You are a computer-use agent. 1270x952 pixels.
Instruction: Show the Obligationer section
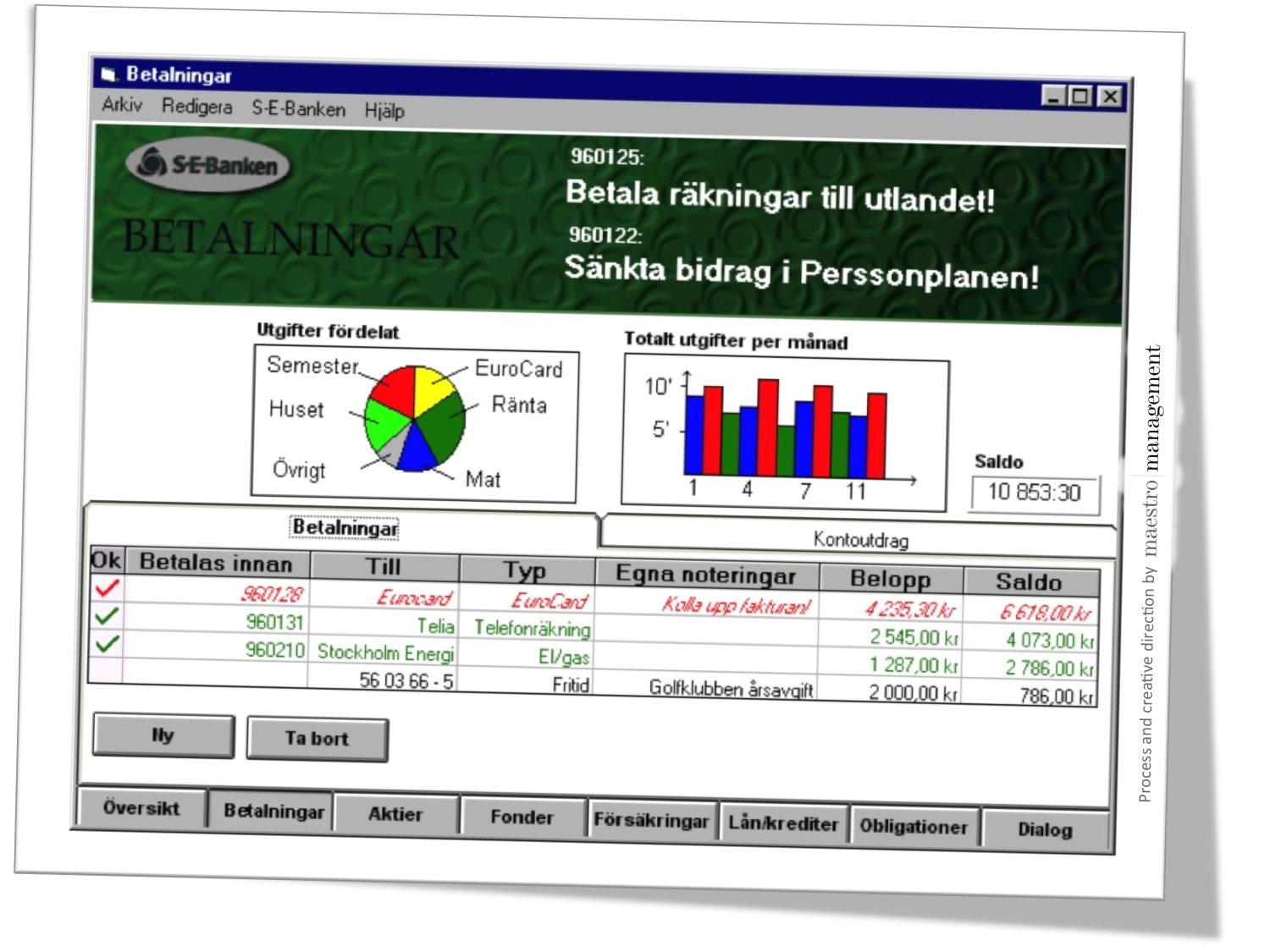(914, 827)
